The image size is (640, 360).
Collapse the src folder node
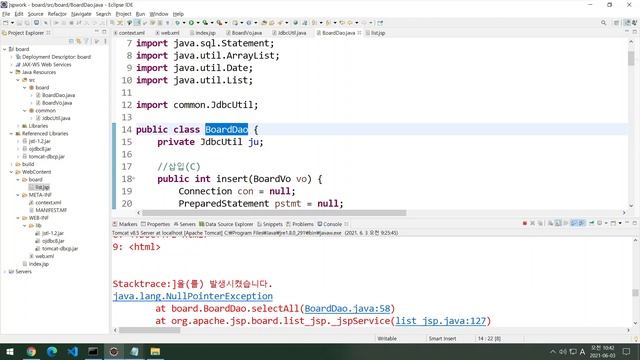[18, 80]
